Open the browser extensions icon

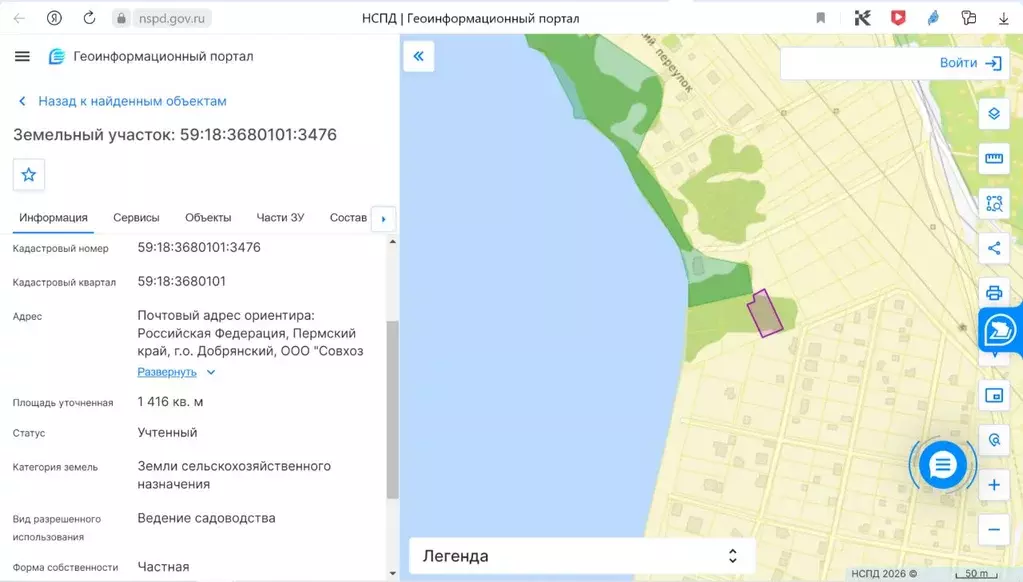[969, 18]
